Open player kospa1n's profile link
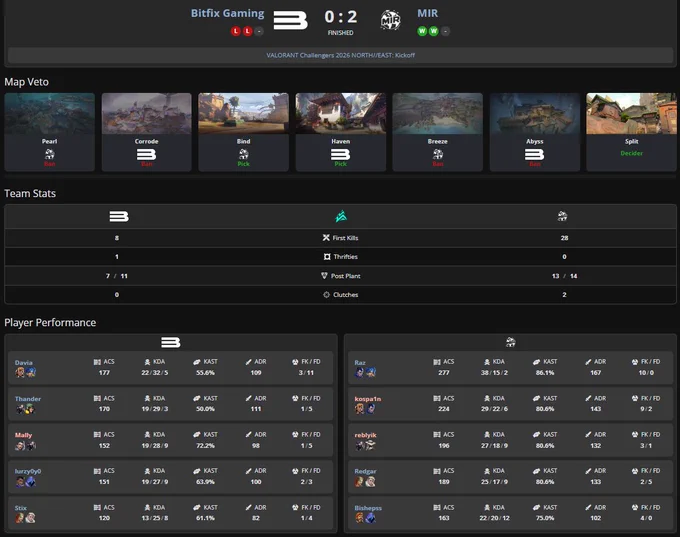This screenshot has width=680, height=537. (x=368, y=399)
